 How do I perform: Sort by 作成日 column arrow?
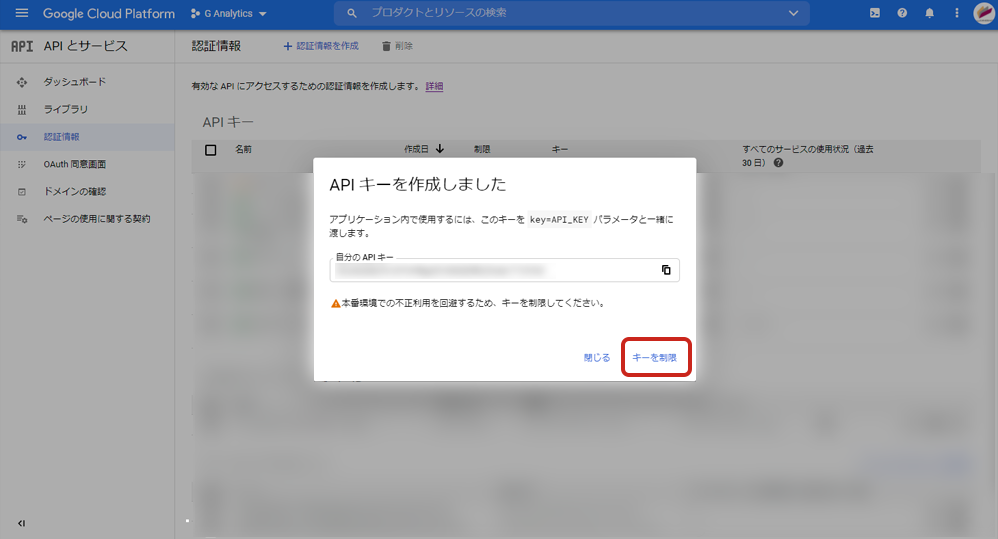pyautogui.click(x=439, y=149)
